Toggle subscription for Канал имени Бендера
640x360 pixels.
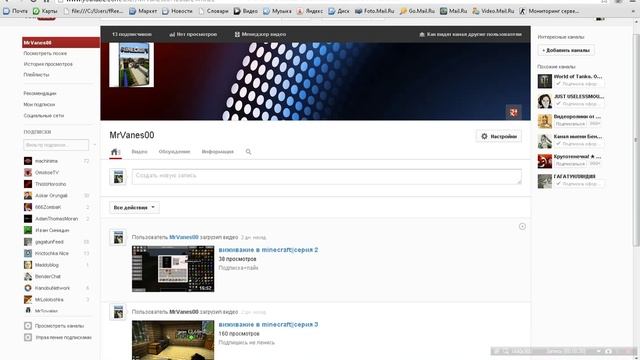579,144
